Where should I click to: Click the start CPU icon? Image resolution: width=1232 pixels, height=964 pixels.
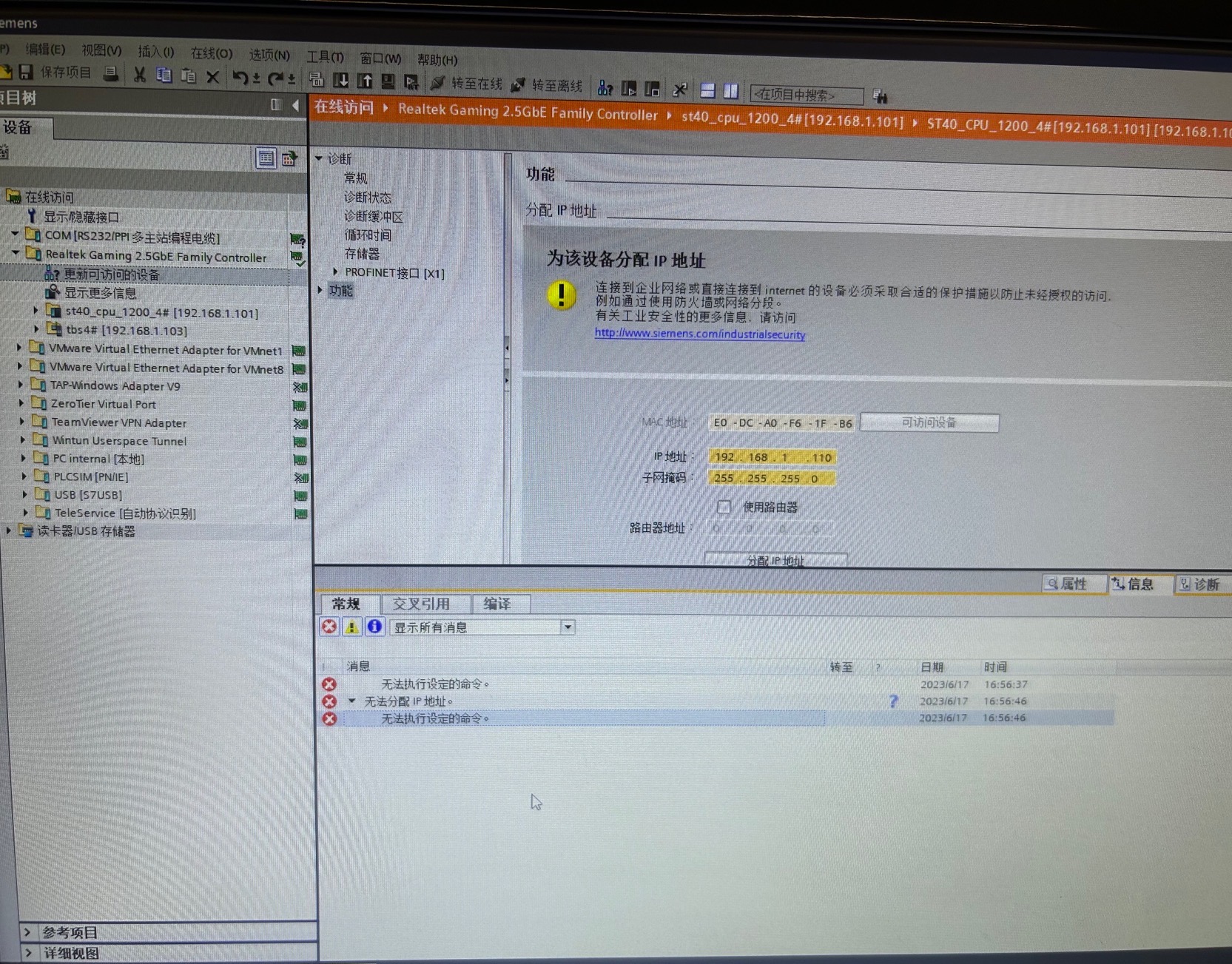(629, 89)
